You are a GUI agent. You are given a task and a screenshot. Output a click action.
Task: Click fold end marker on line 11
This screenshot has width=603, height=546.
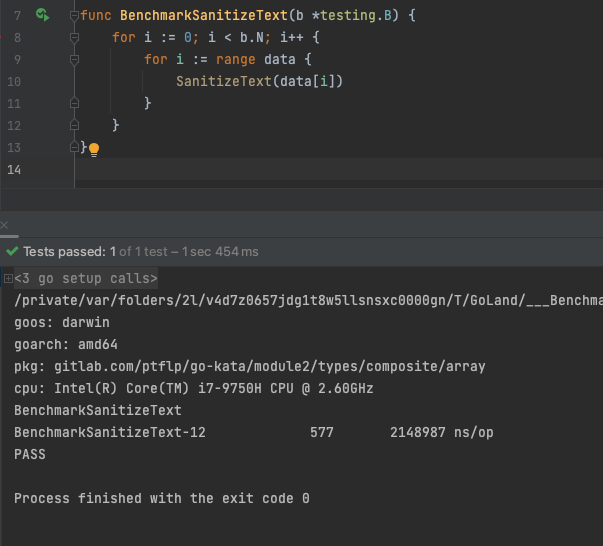(75, 104)
